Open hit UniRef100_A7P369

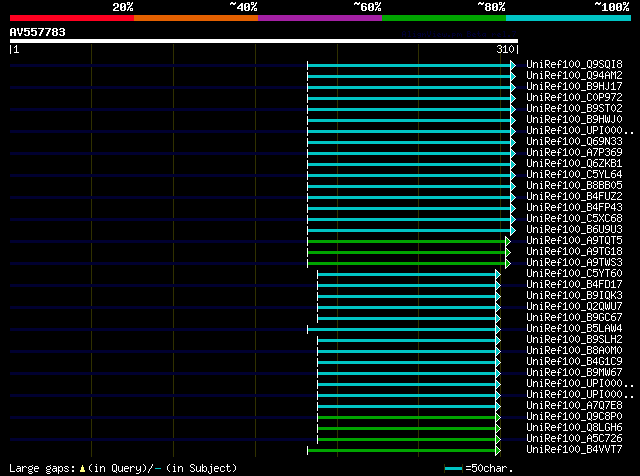click(574, 153)
